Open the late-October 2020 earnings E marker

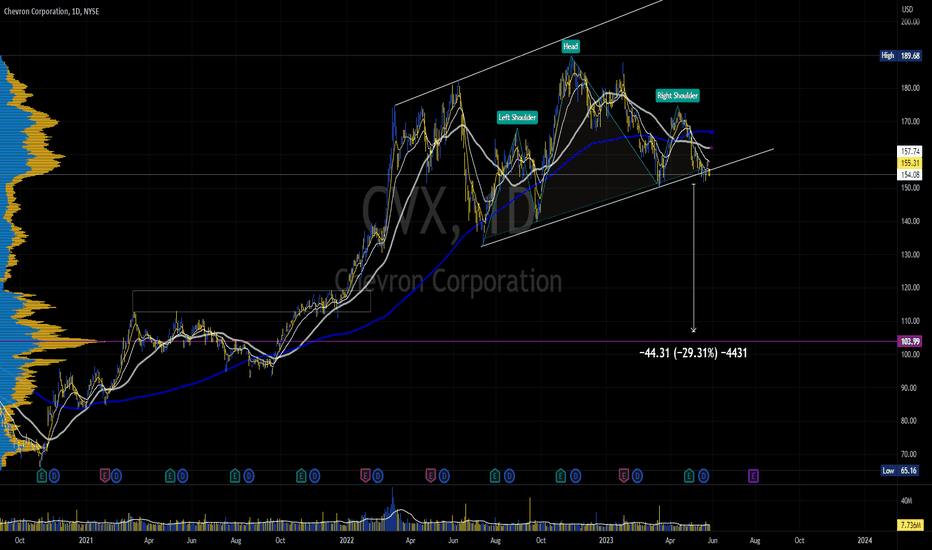[x=42, y=476]
